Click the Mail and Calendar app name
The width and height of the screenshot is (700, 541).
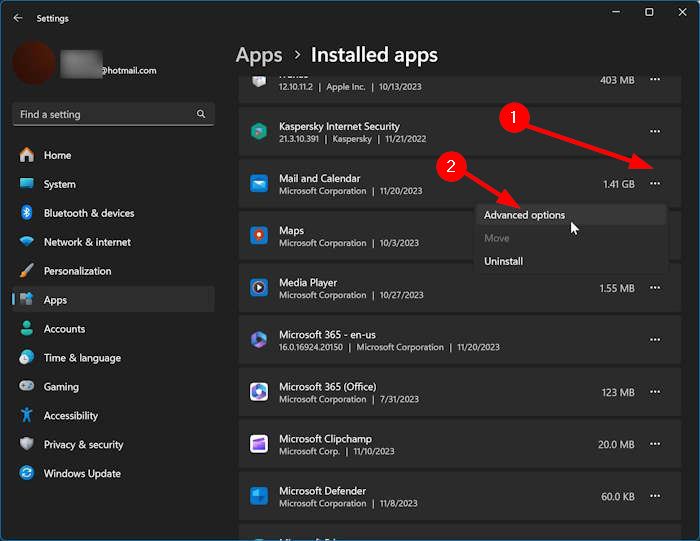point(320,178)
